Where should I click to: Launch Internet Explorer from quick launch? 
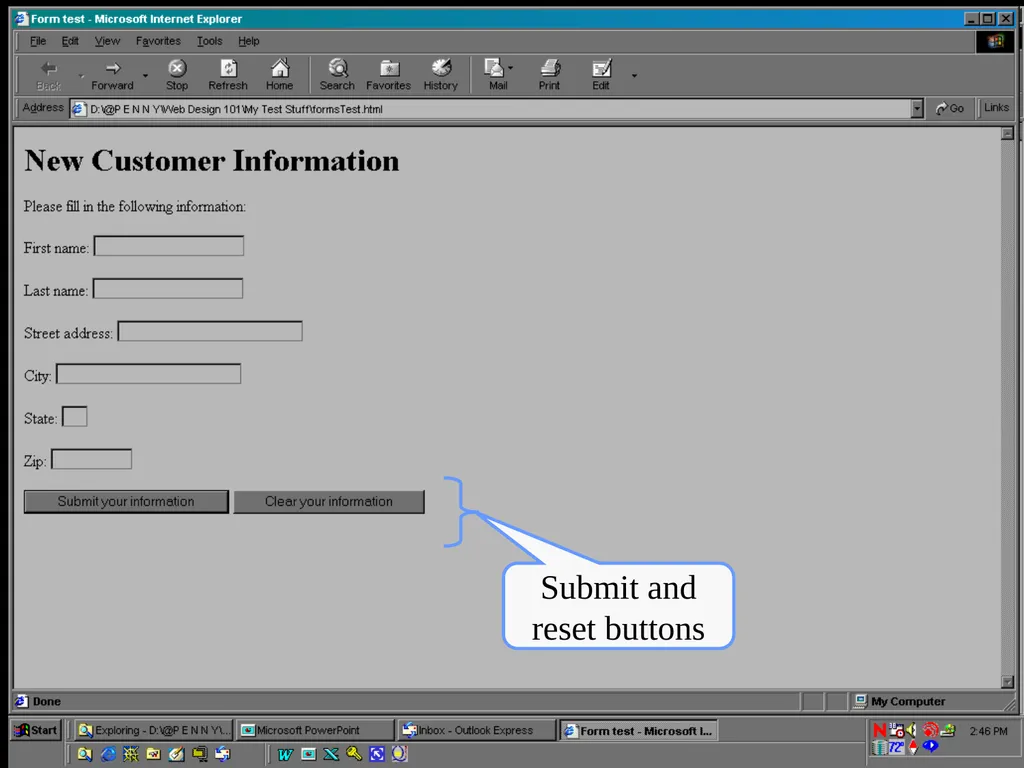(x=108, y=754)
